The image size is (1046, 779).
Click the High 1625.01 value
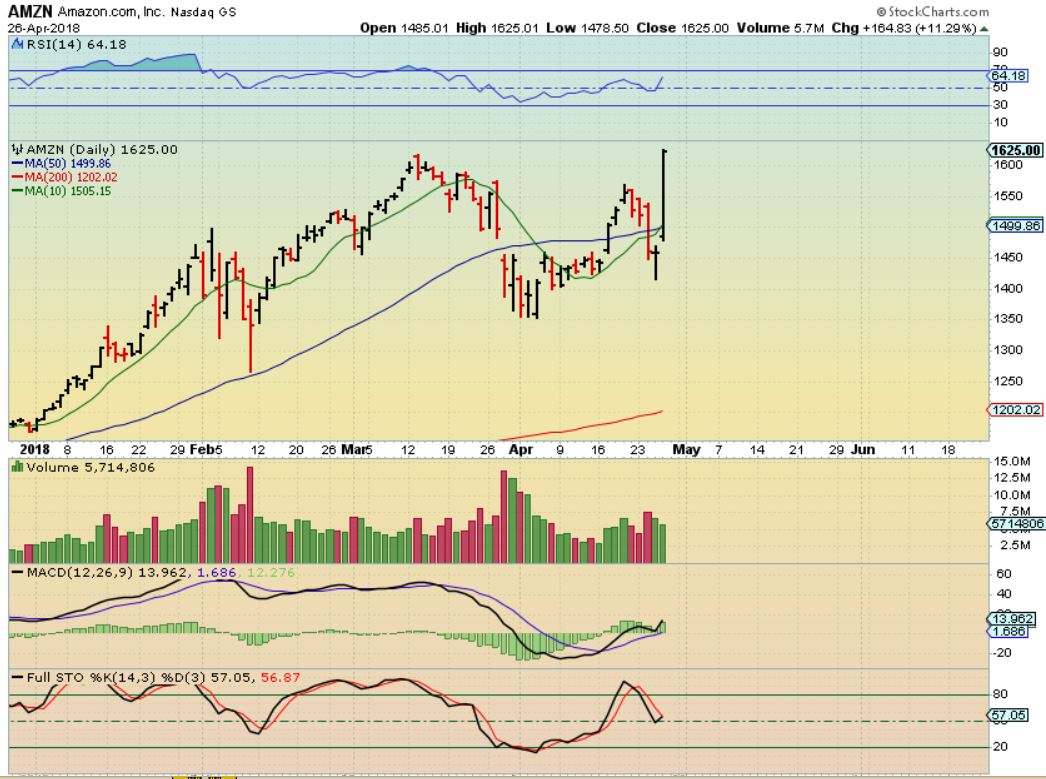click(497, 28)
